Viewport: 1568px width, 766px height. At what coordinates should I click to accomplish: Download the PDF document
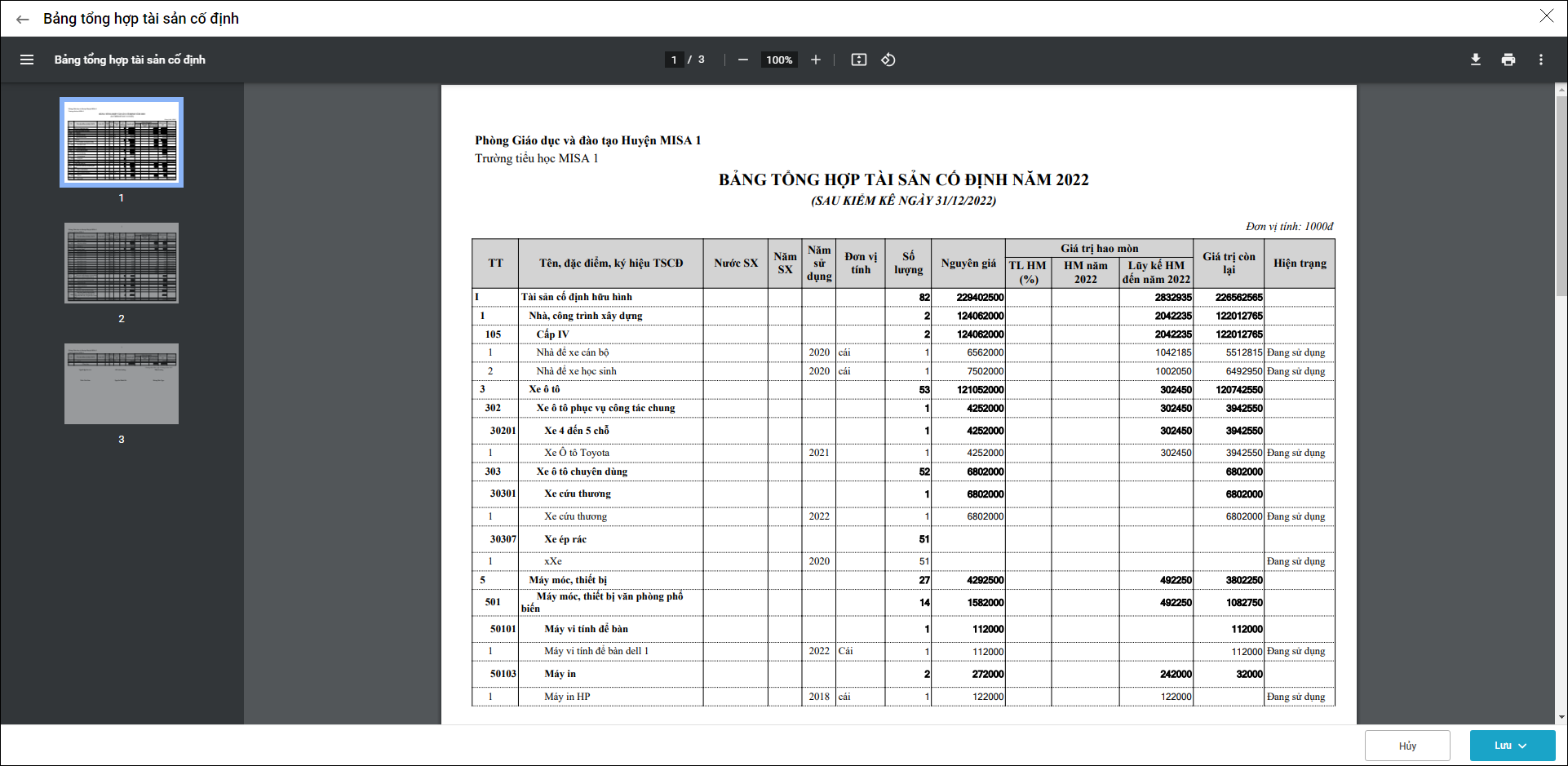pos(1475,60)
